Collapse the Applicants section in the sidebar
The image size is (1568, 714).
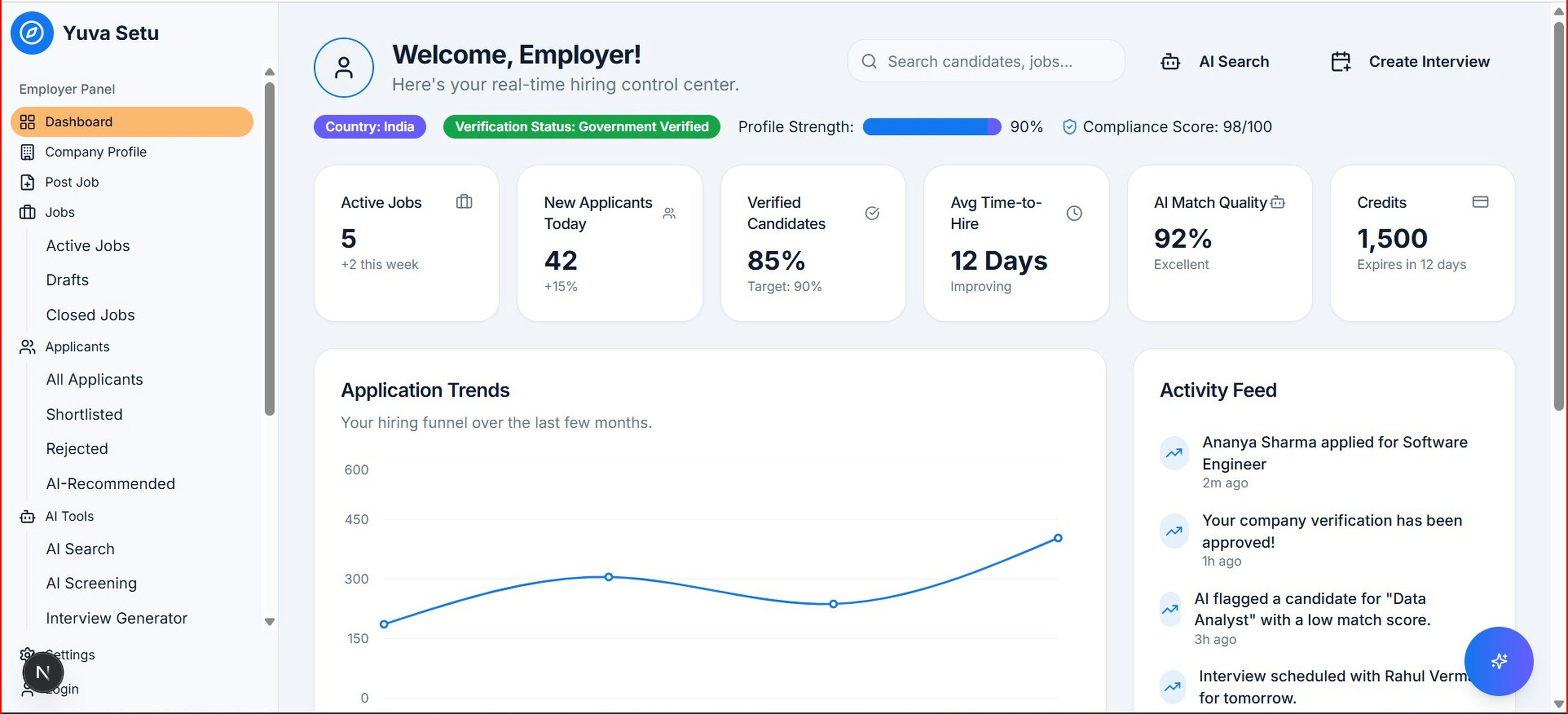click(77, 346)
